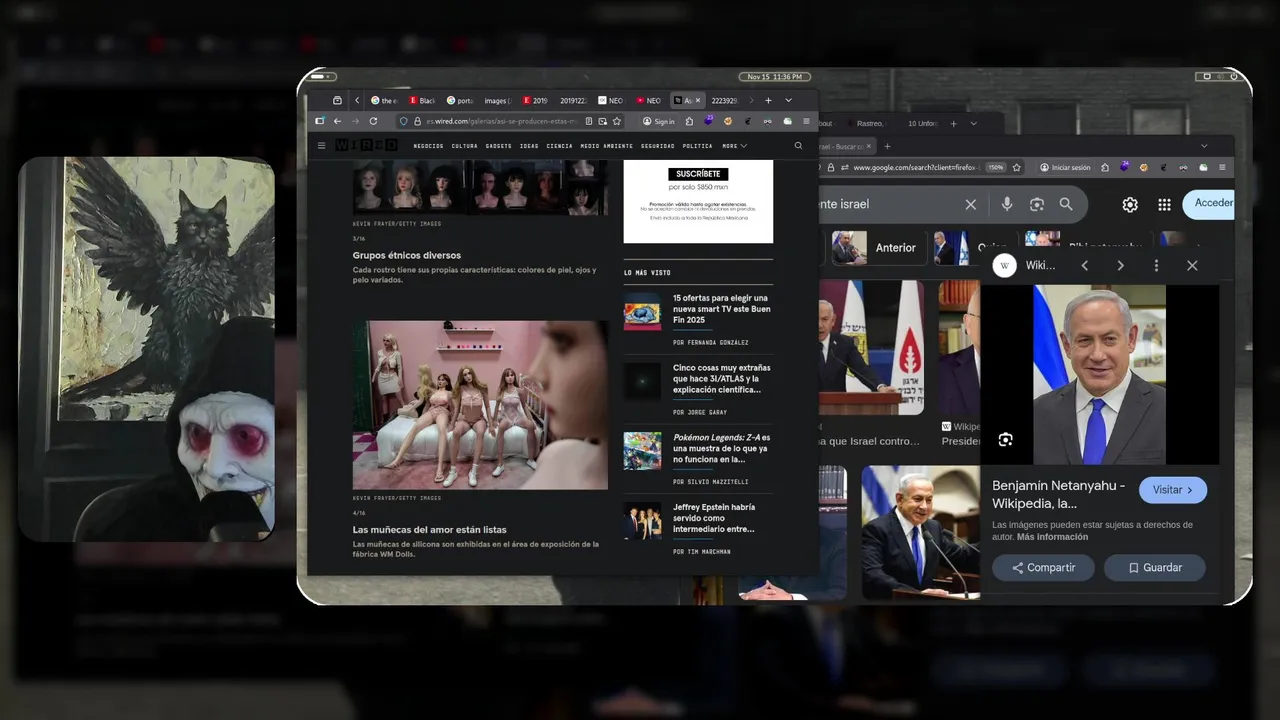Click the Google search magnifier button
Screen dimensions: 1280x720
[x=1066, y=204]
